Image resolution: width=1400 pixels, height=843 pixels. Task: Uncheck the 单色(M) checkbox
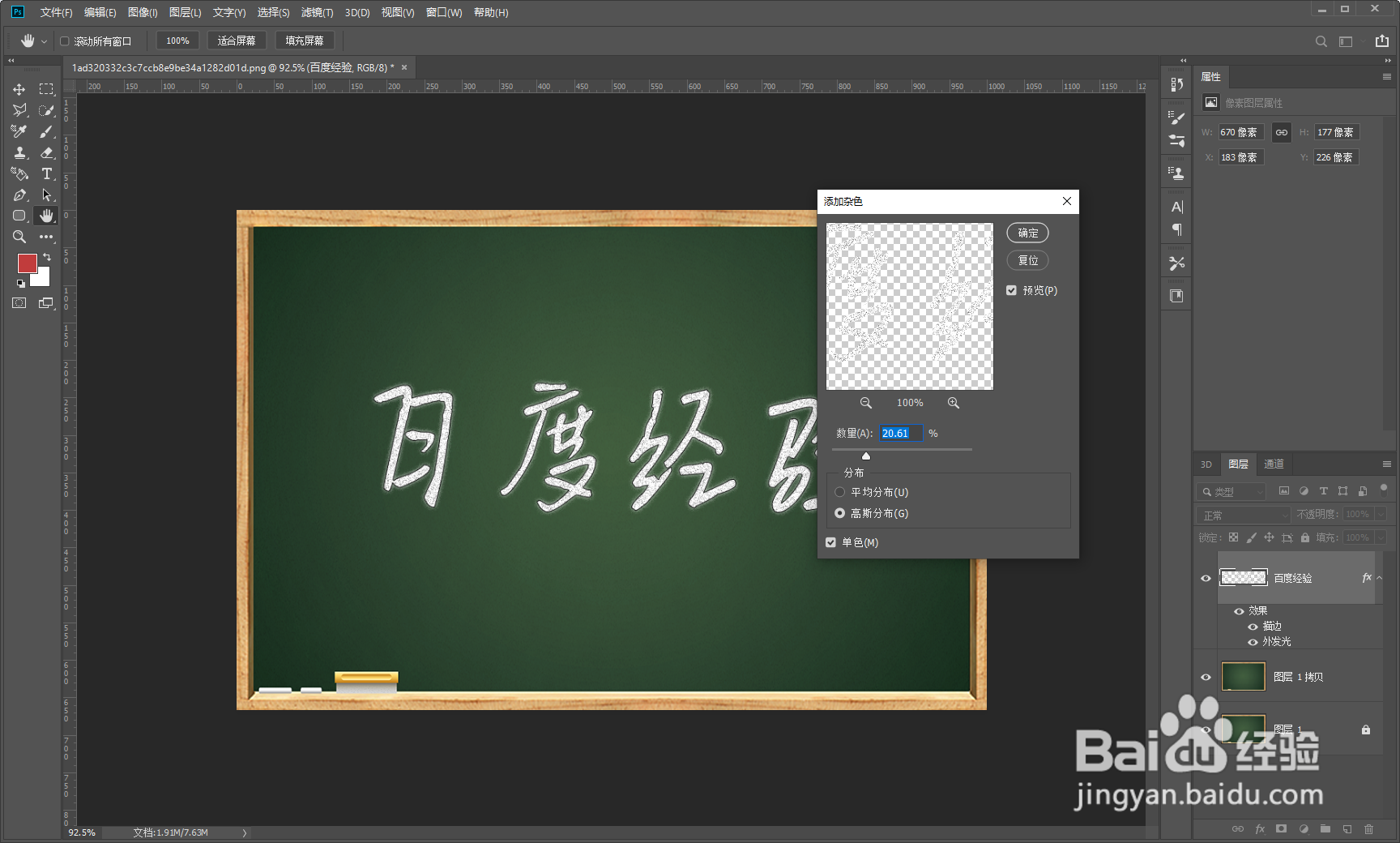pos(830,542)
